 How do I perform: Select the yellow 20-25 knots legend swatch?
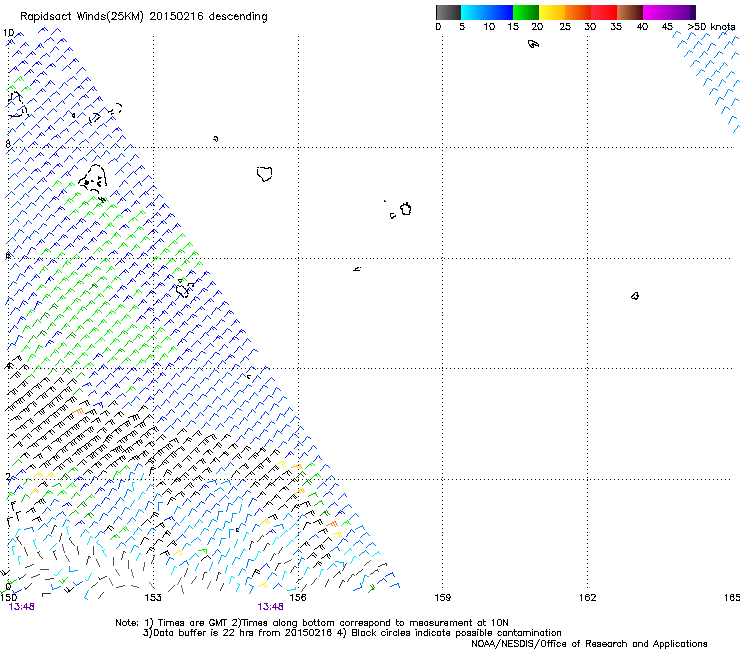pos(552,12)
